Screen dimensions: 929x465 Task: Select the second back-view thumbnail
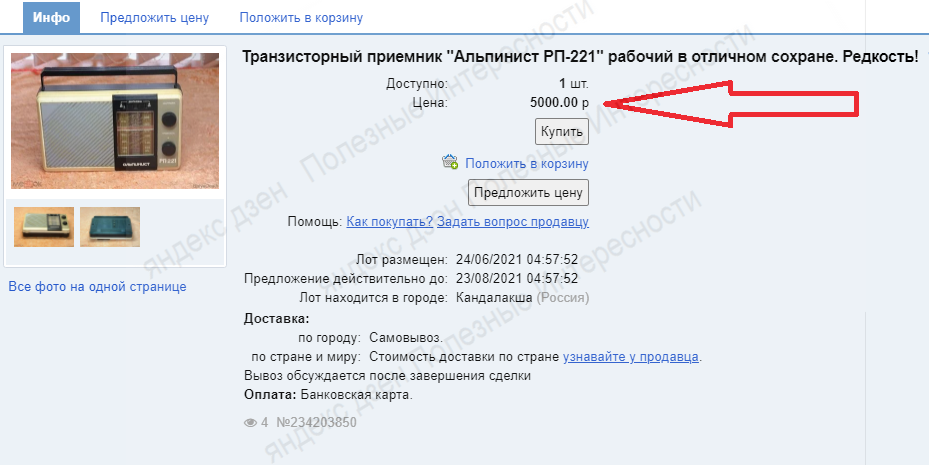point(110,227)
